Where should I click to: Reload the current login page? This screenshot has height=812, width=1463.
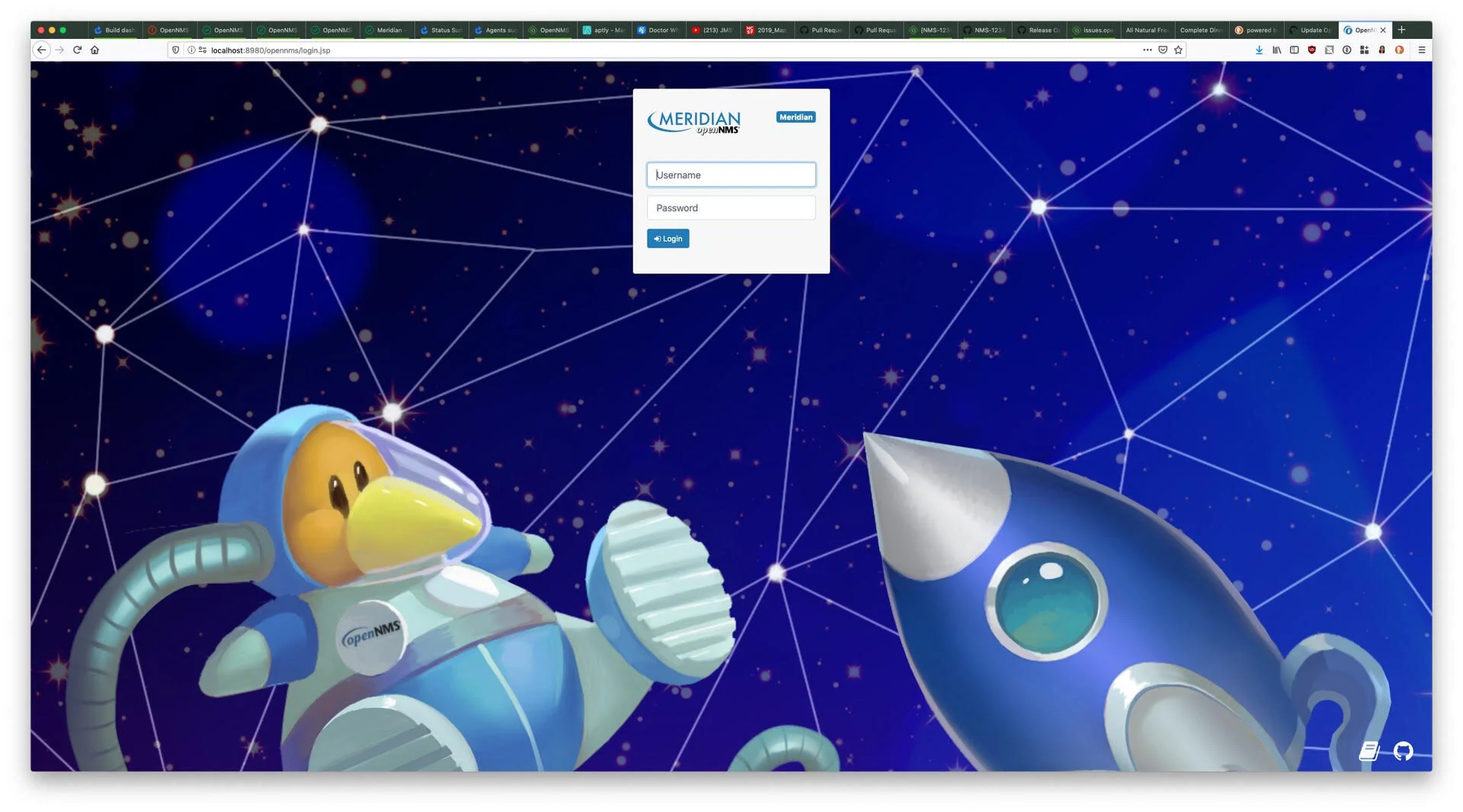coord(77,50)
